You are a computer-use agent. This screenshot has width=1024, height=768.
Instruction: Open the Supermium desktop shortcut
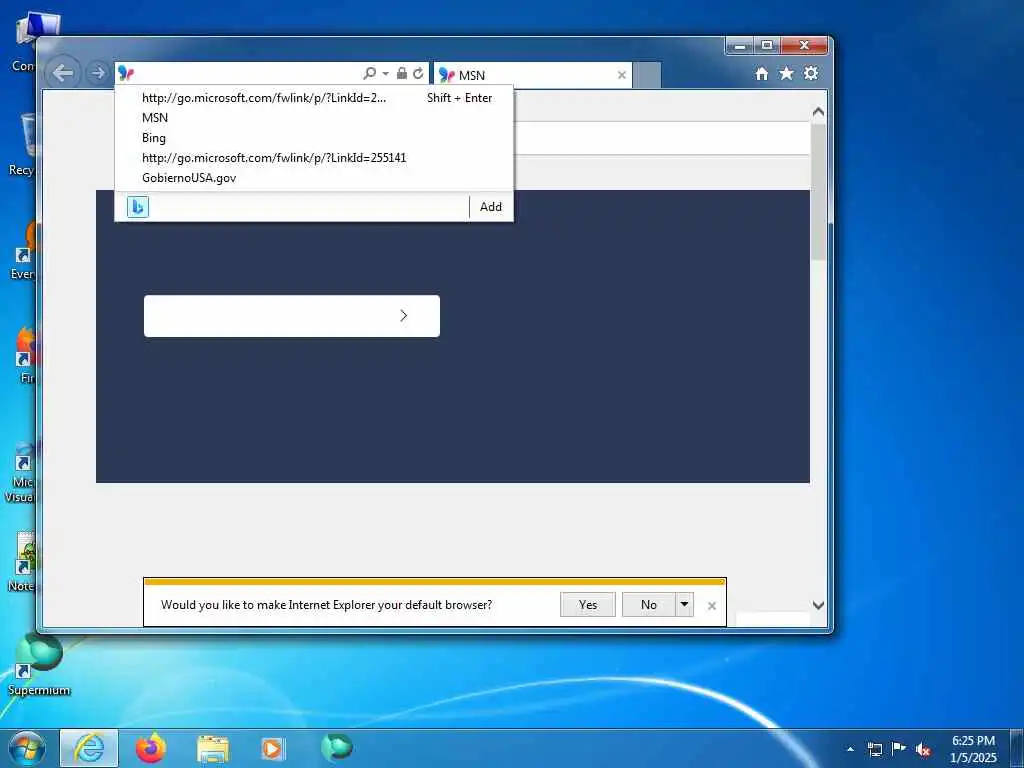(39, 665)
